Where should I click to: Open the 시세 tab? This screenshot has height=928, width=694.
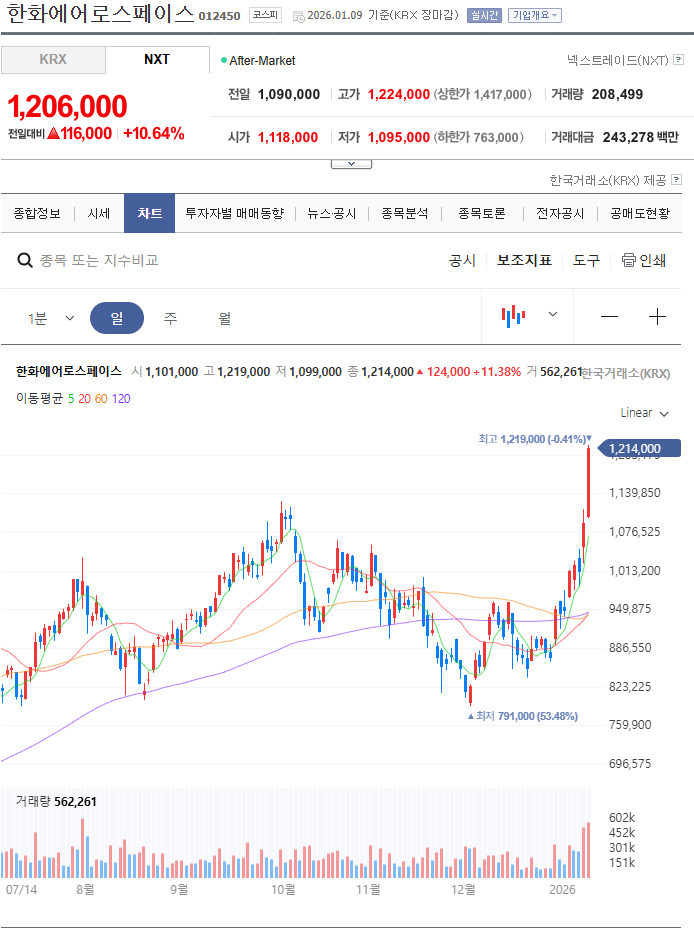coord(99,213)
